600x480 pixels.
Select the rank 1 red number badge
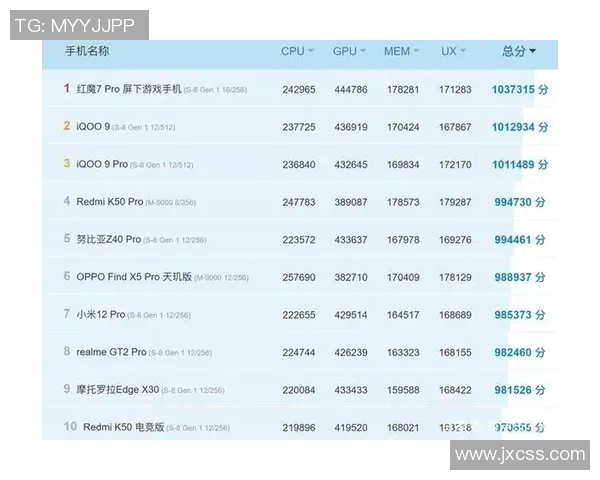click(67, 89)
